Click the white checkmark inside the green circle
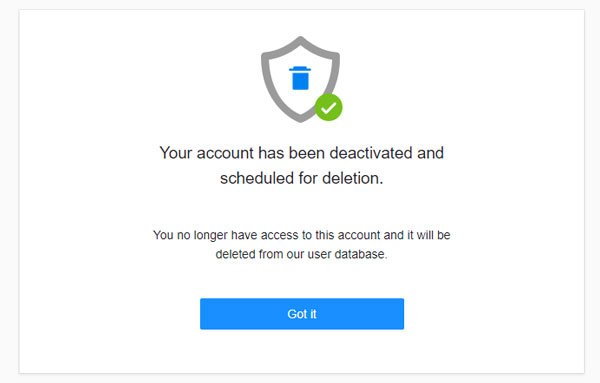Image resolution: width=600 pixels, height=383 pixels. 328,108
